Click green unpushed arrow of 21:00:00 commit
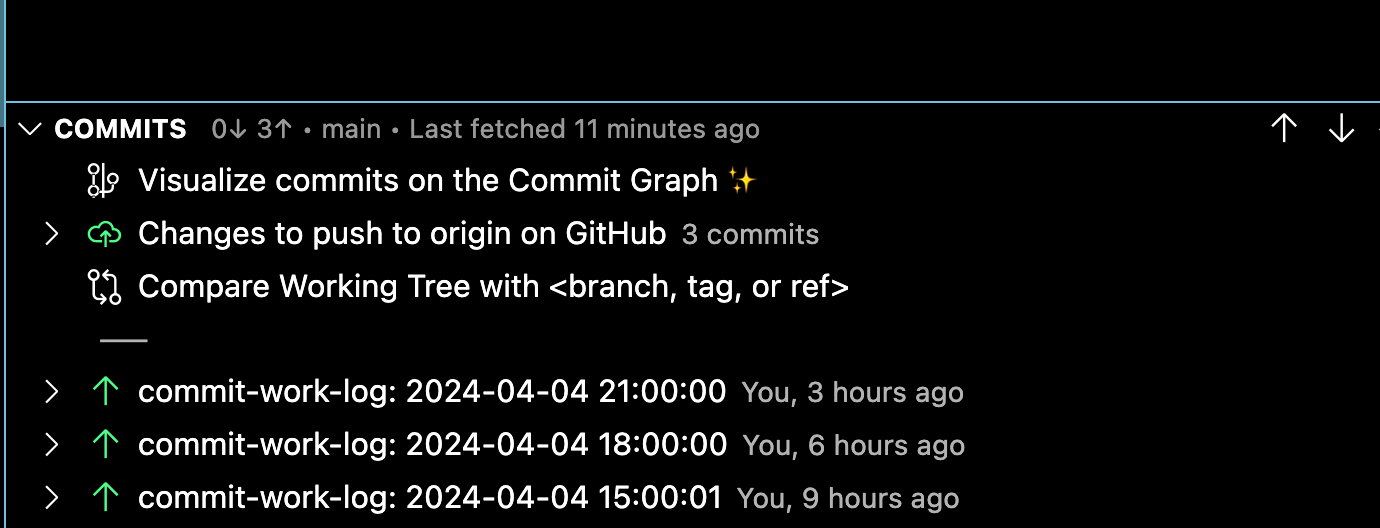 coord(104,392)
